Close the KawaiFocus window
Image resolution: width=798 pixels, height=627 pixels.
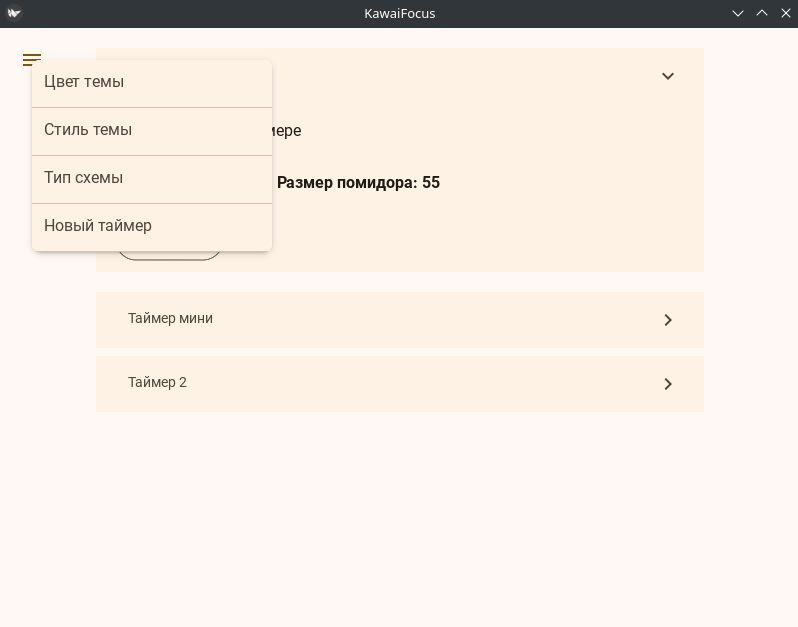(x=785, y=13)
